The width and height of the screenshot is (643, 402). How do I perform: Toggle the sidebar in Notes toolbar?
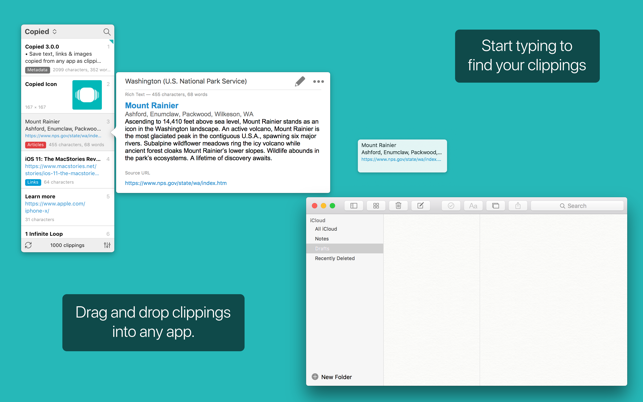pyautogui.click(x=353, y=206)
